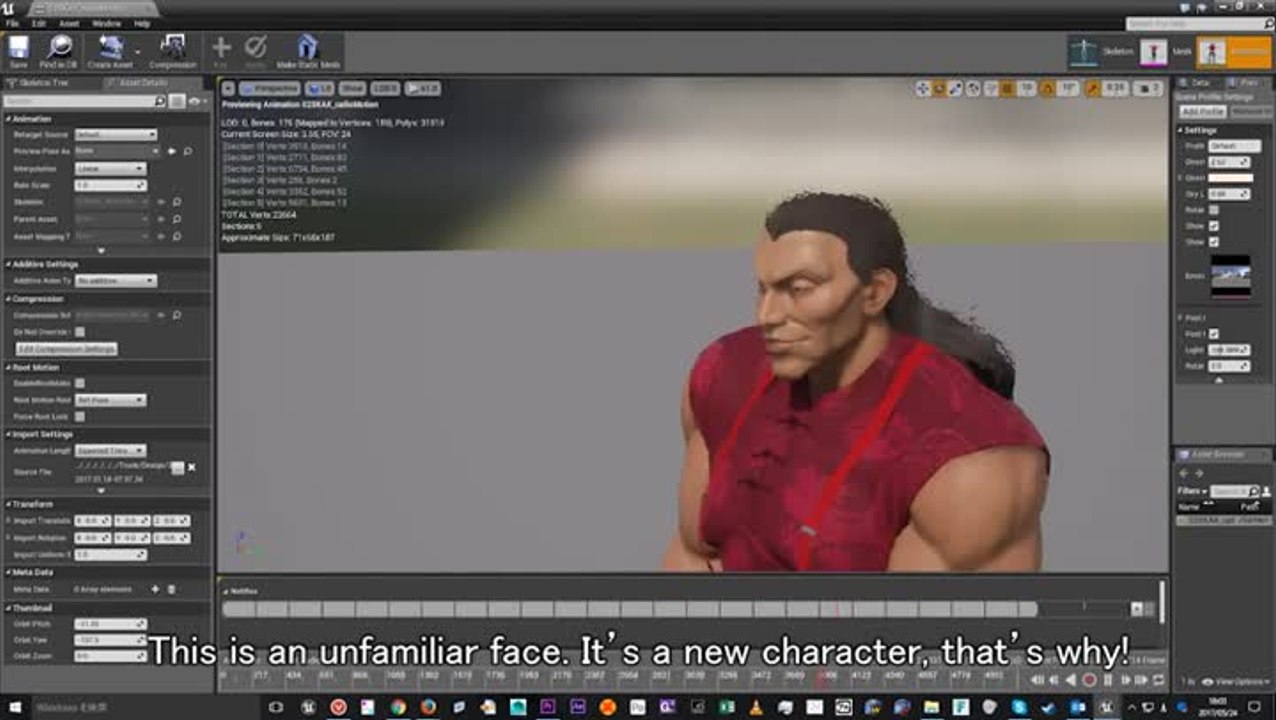
Task: Clear the Source File path with the X icon
Action: click(x=191, y=467)
